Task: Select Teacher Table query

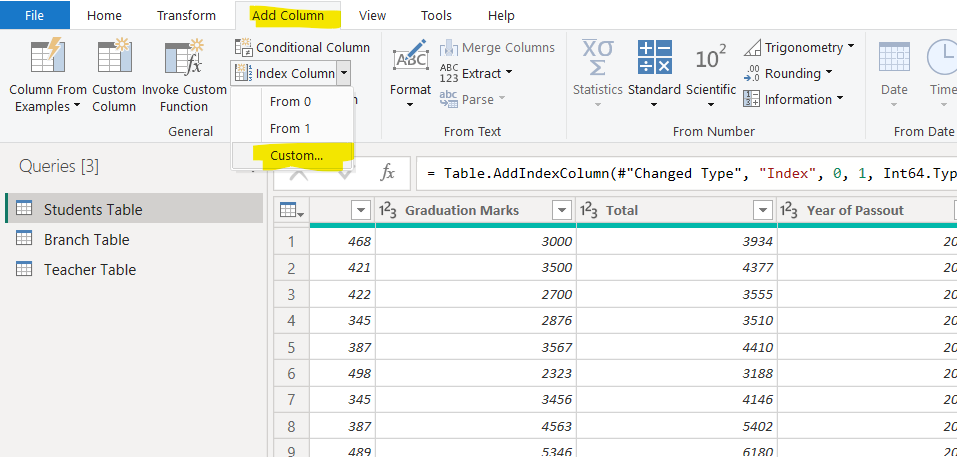Action: 89,270
